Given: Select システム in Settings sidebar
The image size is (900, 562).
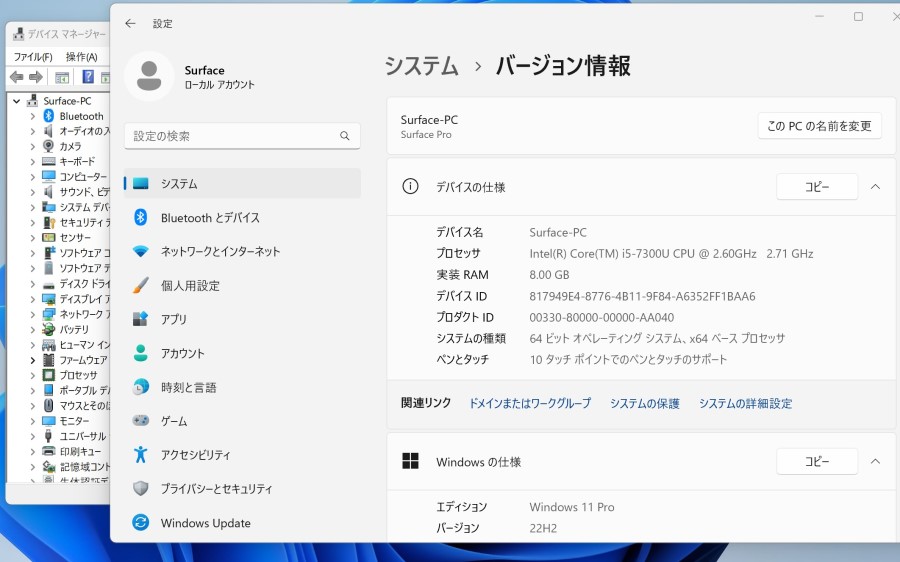Looking at the screenshot, I should coord(242,183).
